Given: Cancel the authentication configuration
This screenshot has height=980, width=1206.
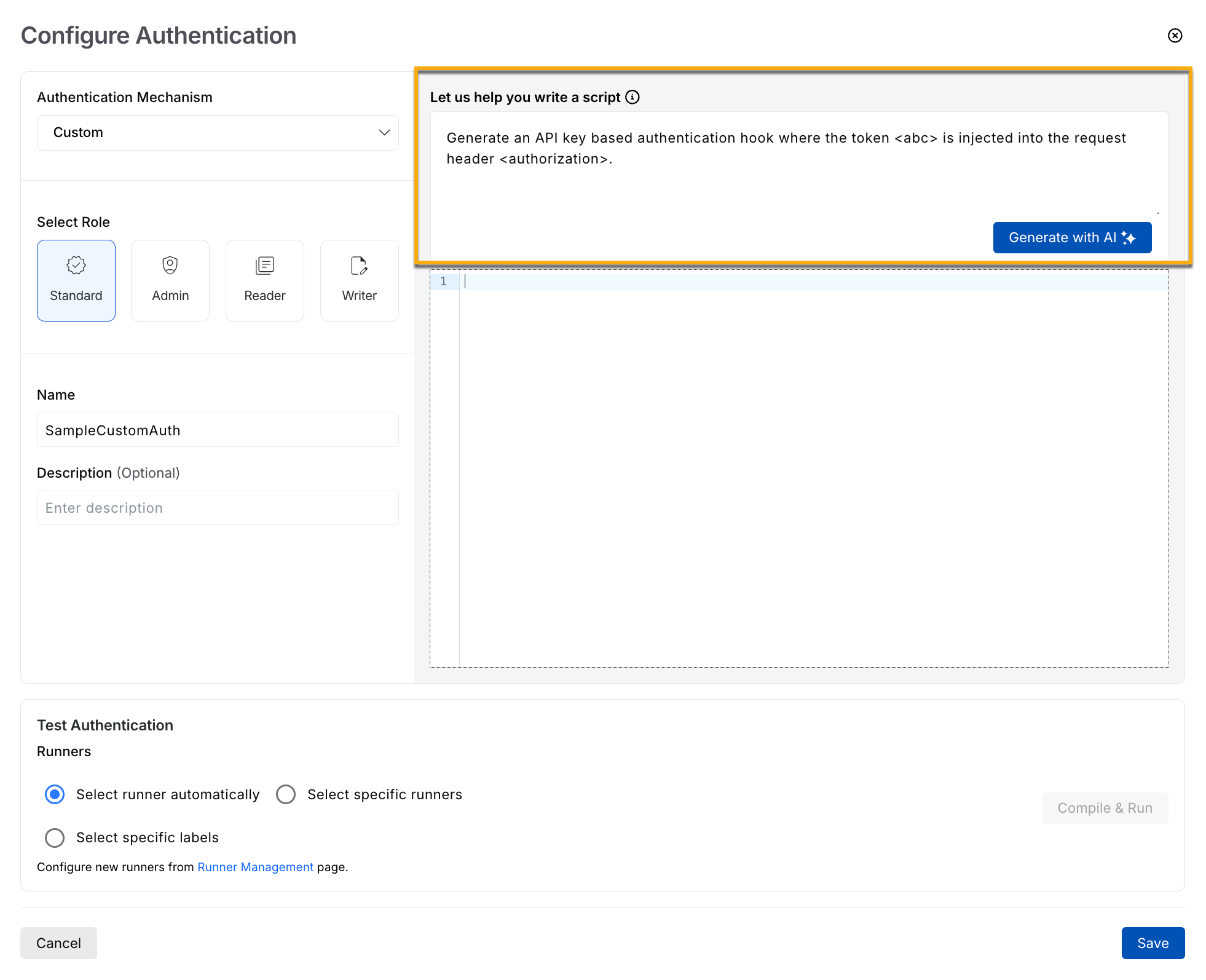Looking at the screenshot, I should tap(58, 943).
